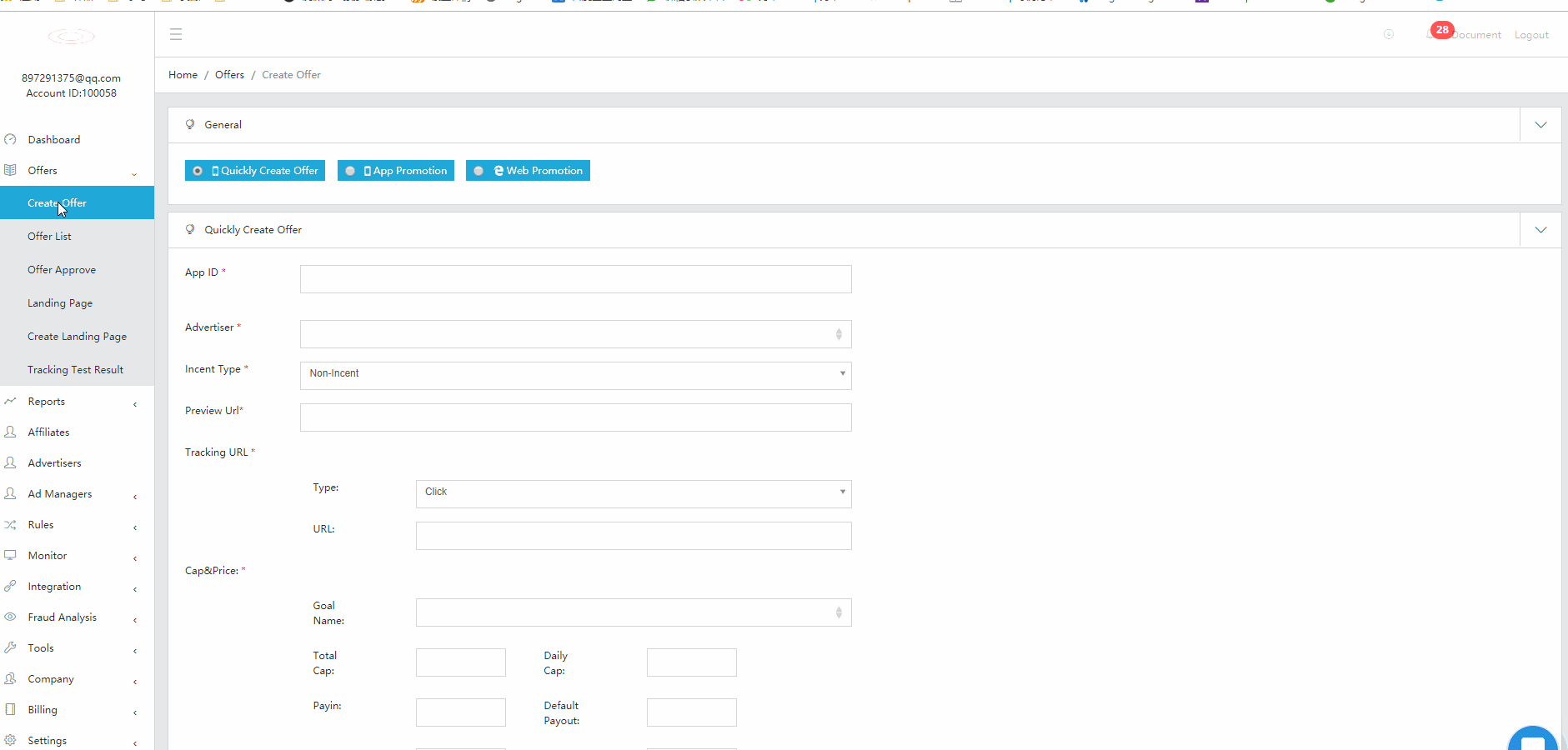Click the Rules shuffle icon
This screenshot has width=1568, height=750.
coord(10,524)
